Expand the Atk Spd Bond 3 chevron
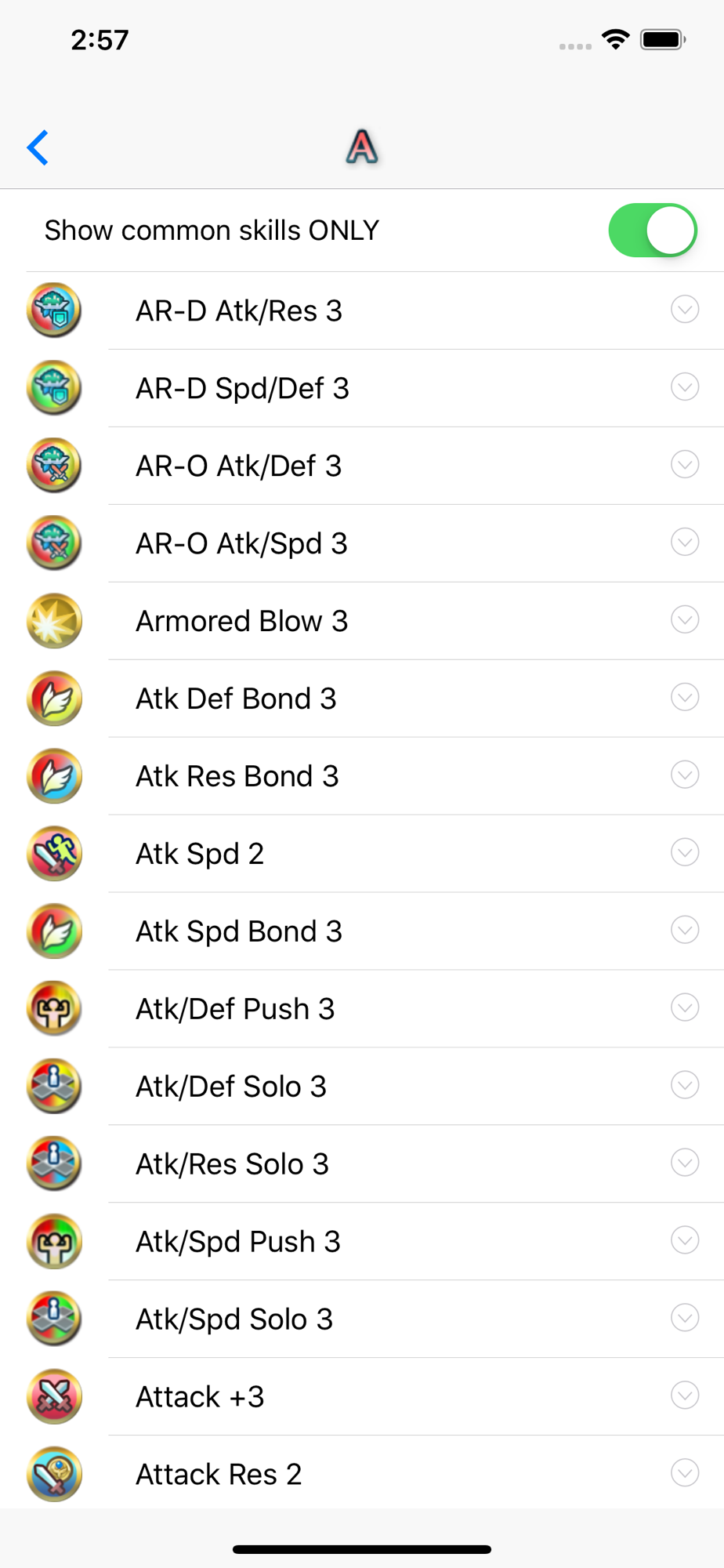This screenshot has width=724, height=1568. pyautogui.click(x=685, y=930)
